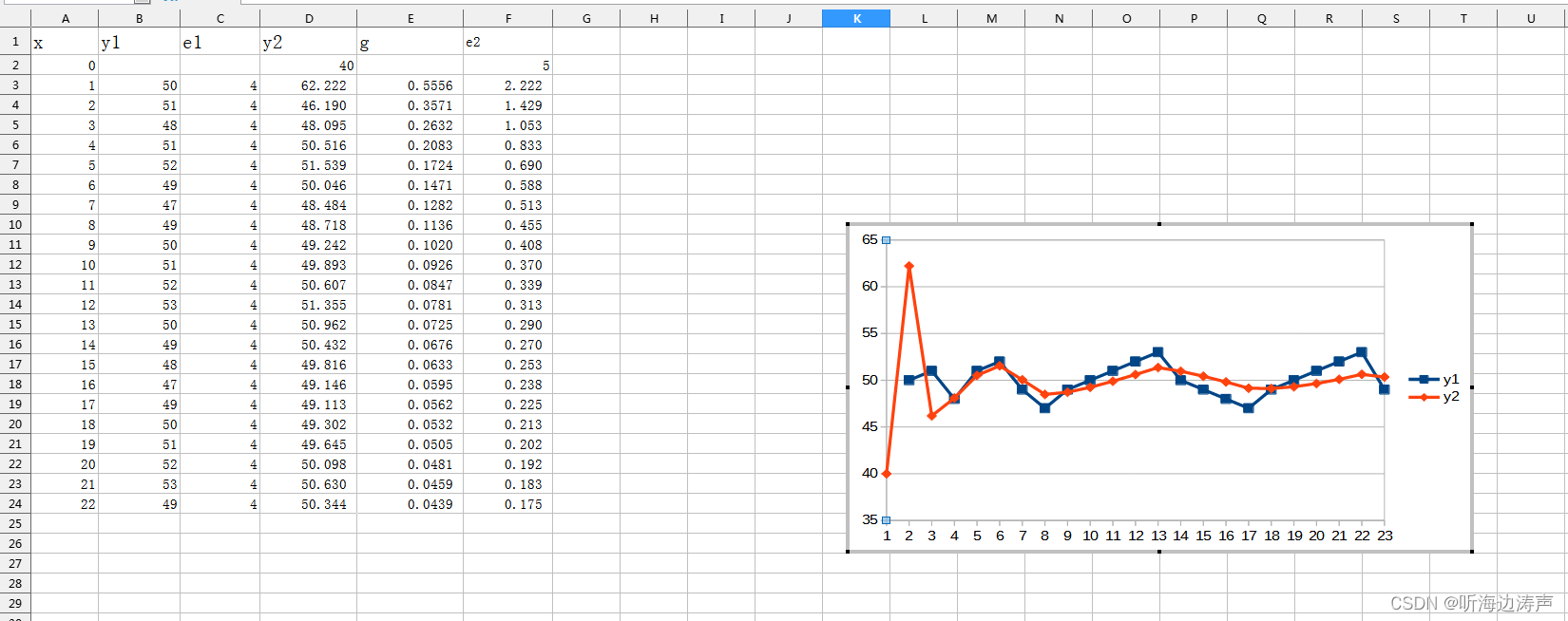Click cell A1 containing 'x'
1568x621 pixels.
pos(65,42)
